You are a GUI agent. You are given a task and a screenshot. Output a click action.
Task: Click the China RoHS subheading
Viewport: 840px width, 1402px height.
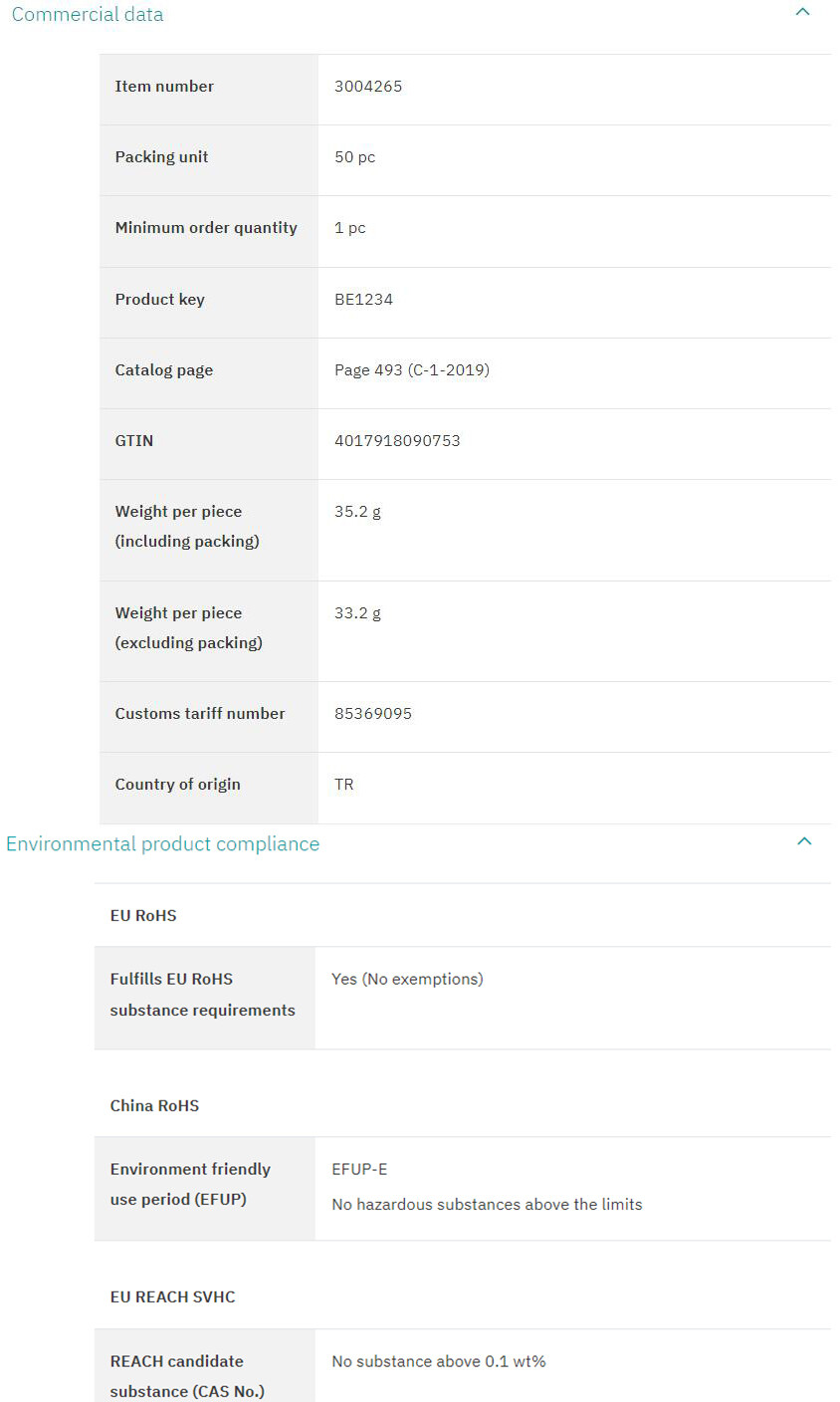pos(154,1105)
